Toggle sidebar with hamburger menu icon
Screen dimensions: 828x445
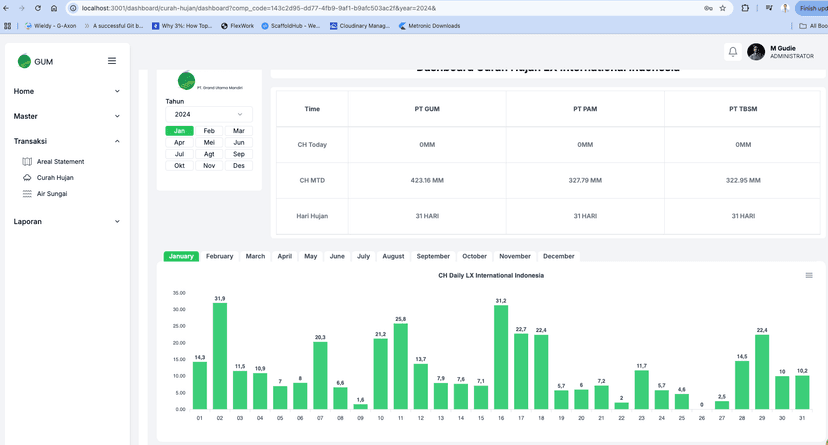[112, 61]
